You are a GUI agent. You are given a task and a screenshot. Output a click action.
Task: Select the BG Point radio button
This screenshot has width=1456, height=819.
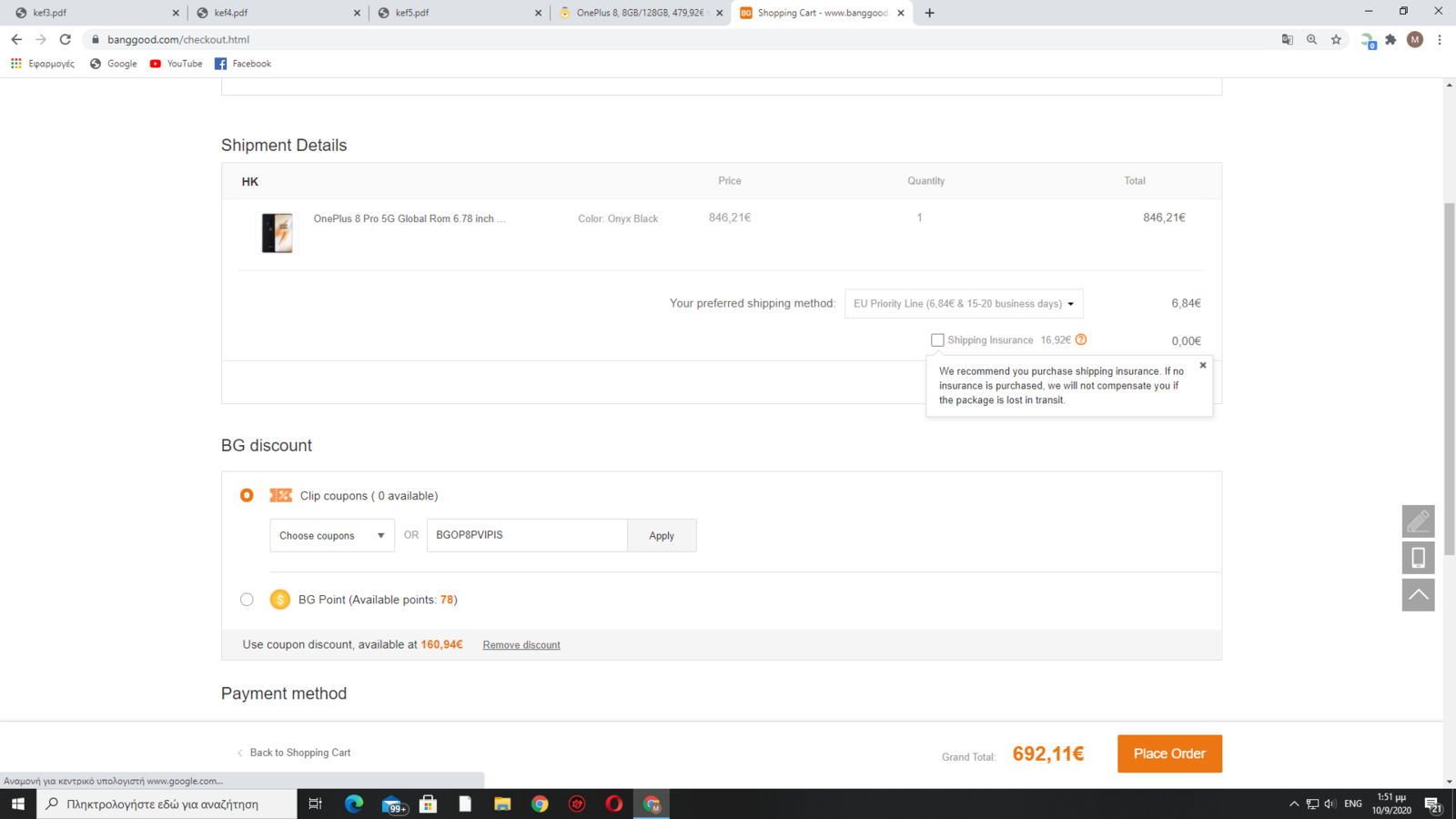[x=247, y=599]
